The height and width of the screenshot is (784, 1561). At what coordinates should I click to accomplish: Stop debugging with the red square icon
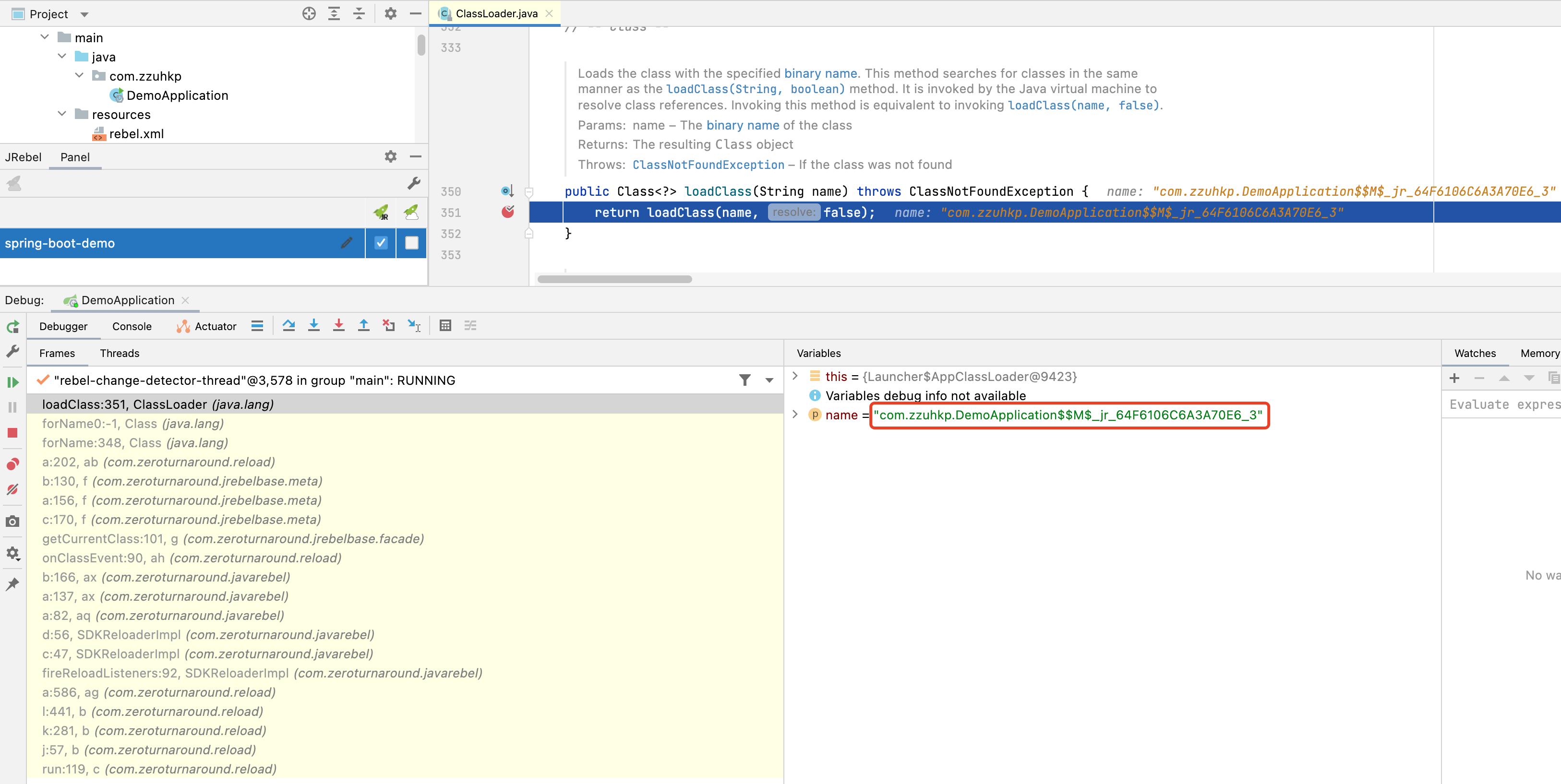coord(13,433)
